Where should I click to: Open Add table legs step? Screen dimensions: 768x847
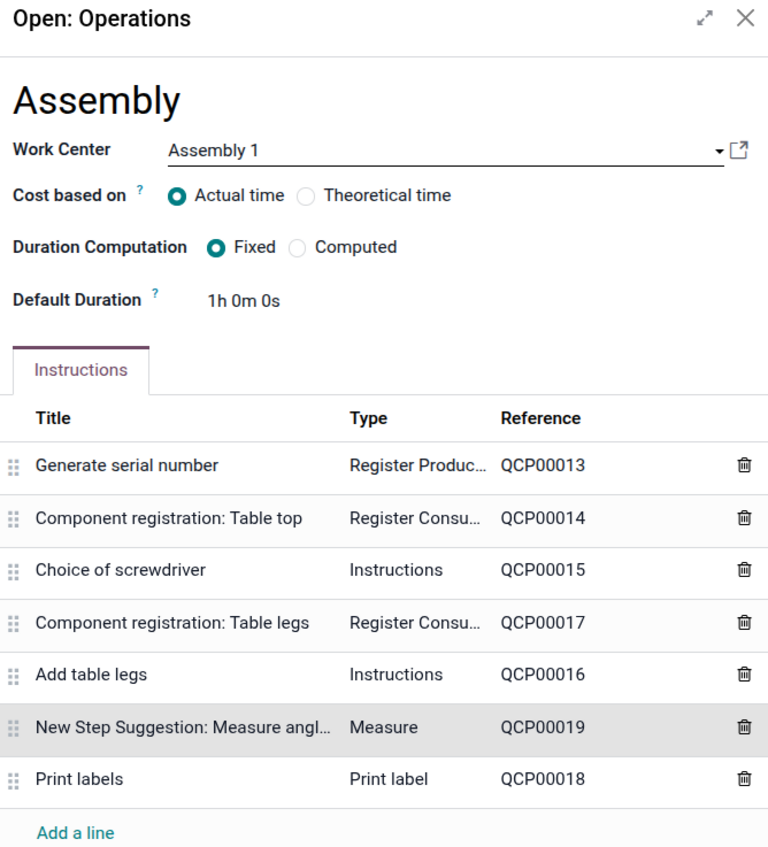(91, 675)
